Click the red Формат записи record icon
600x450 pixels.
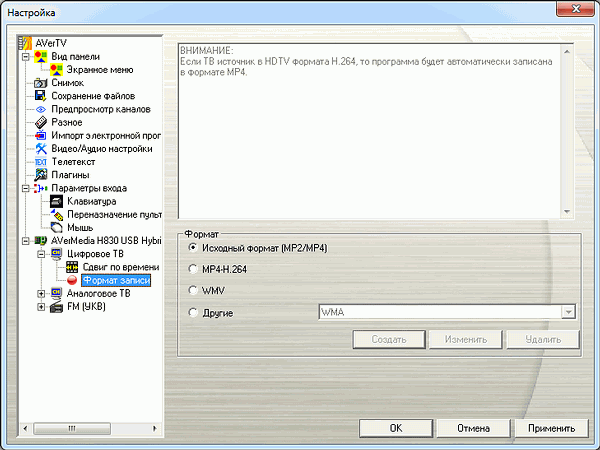72,280
